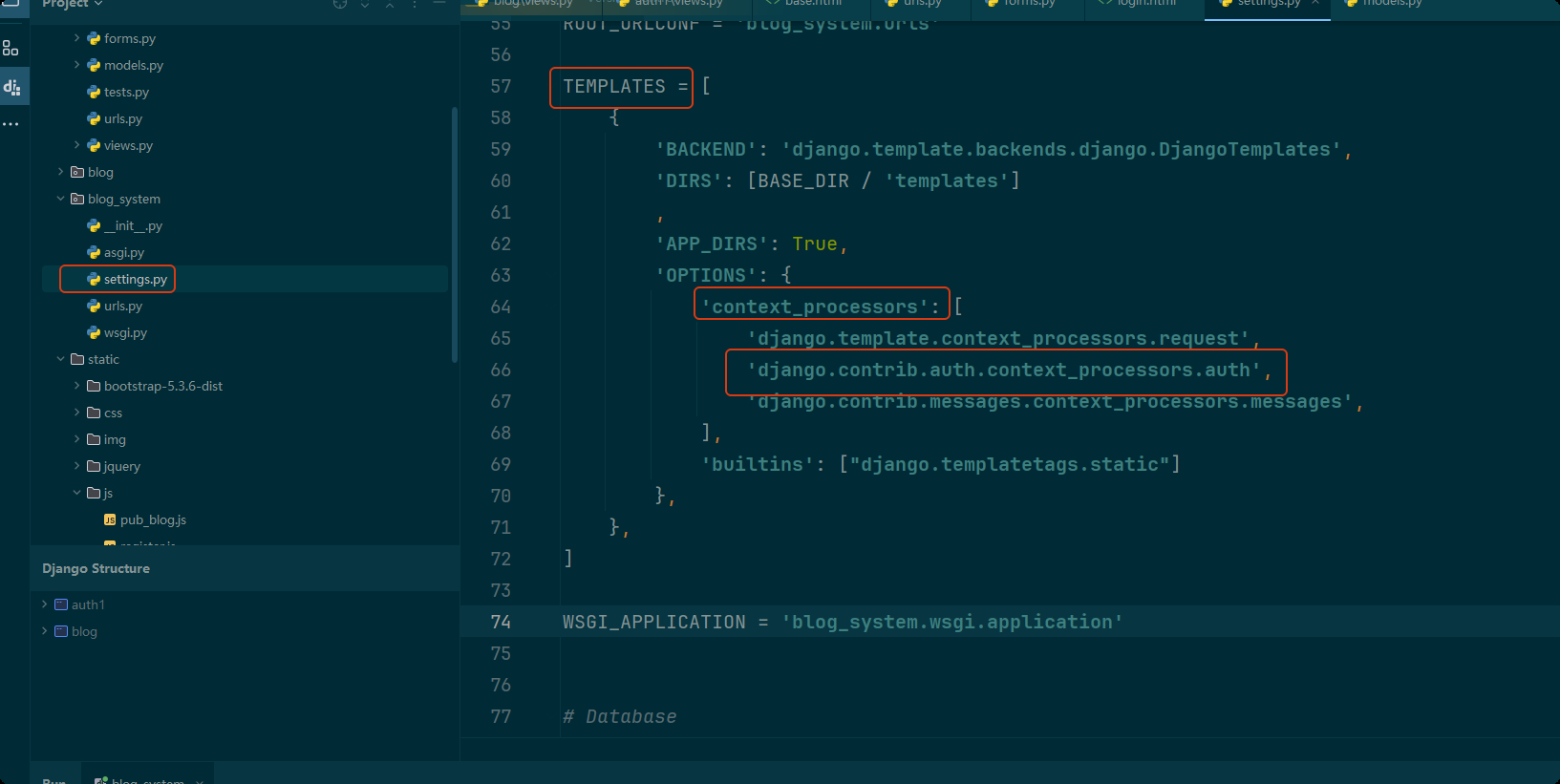Open __init__.py in blog_system folder
This screenshot has height=784, width=1560.
[133, 225]
